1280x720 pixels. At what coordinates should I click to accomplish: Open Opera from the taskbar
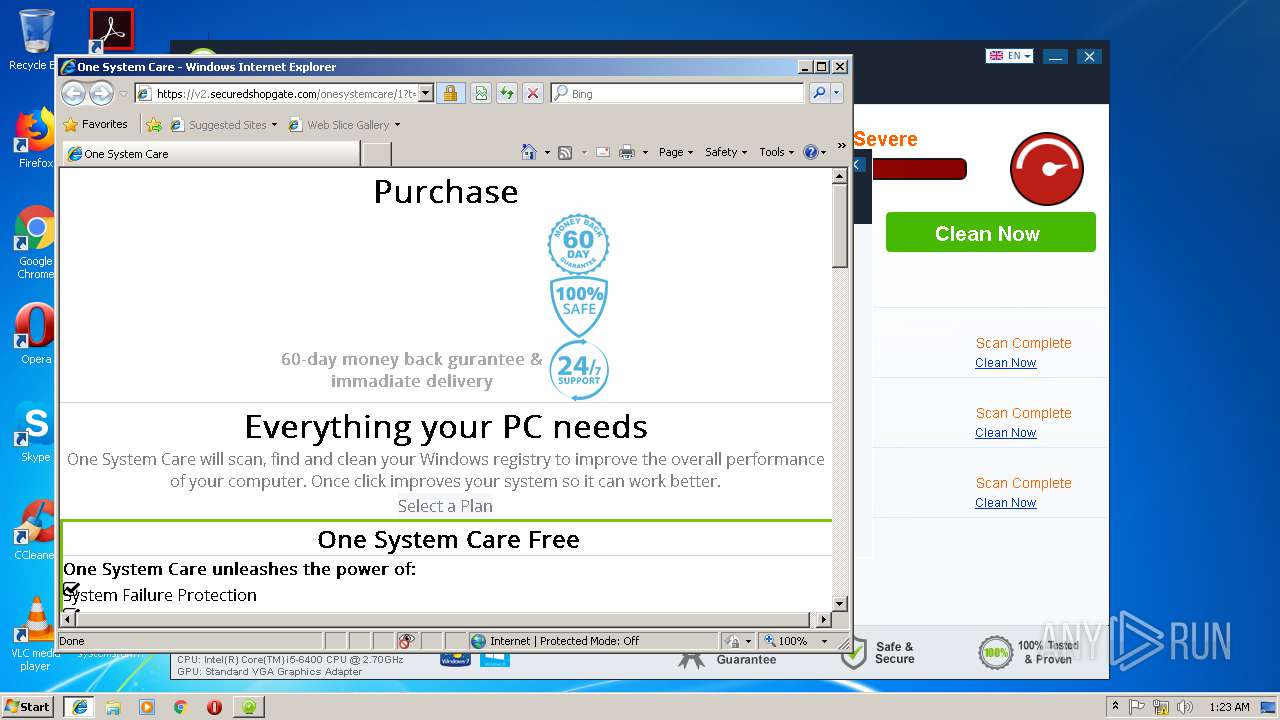pyautogui.click(x=214, y=707)
